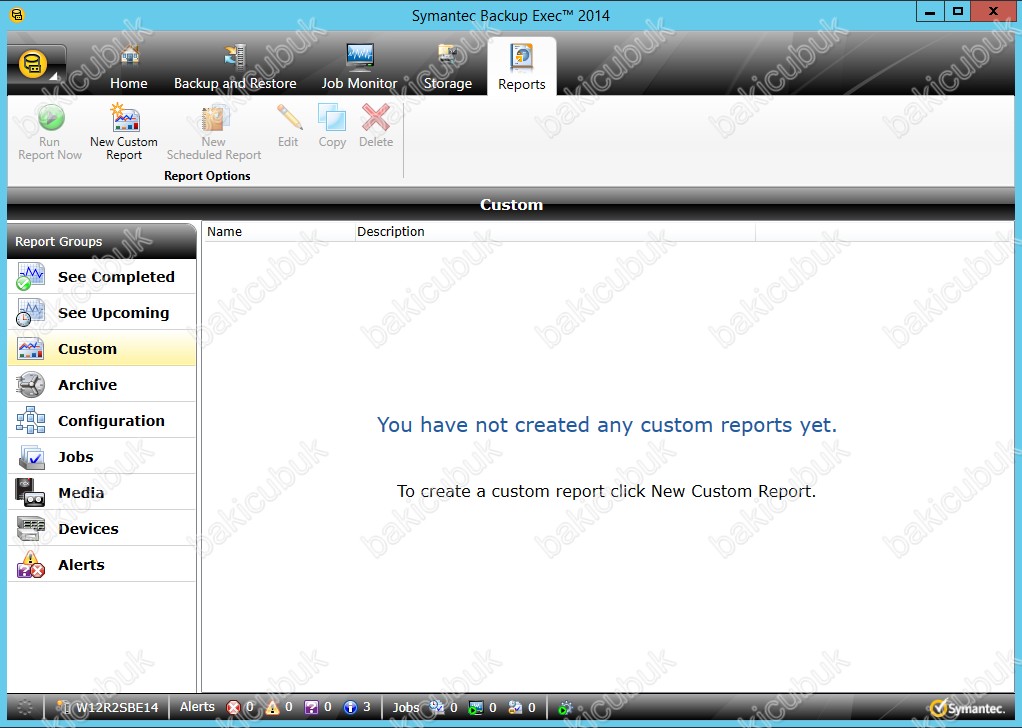
Task: Sort reports by the Description column
Action: pos(555,231)
